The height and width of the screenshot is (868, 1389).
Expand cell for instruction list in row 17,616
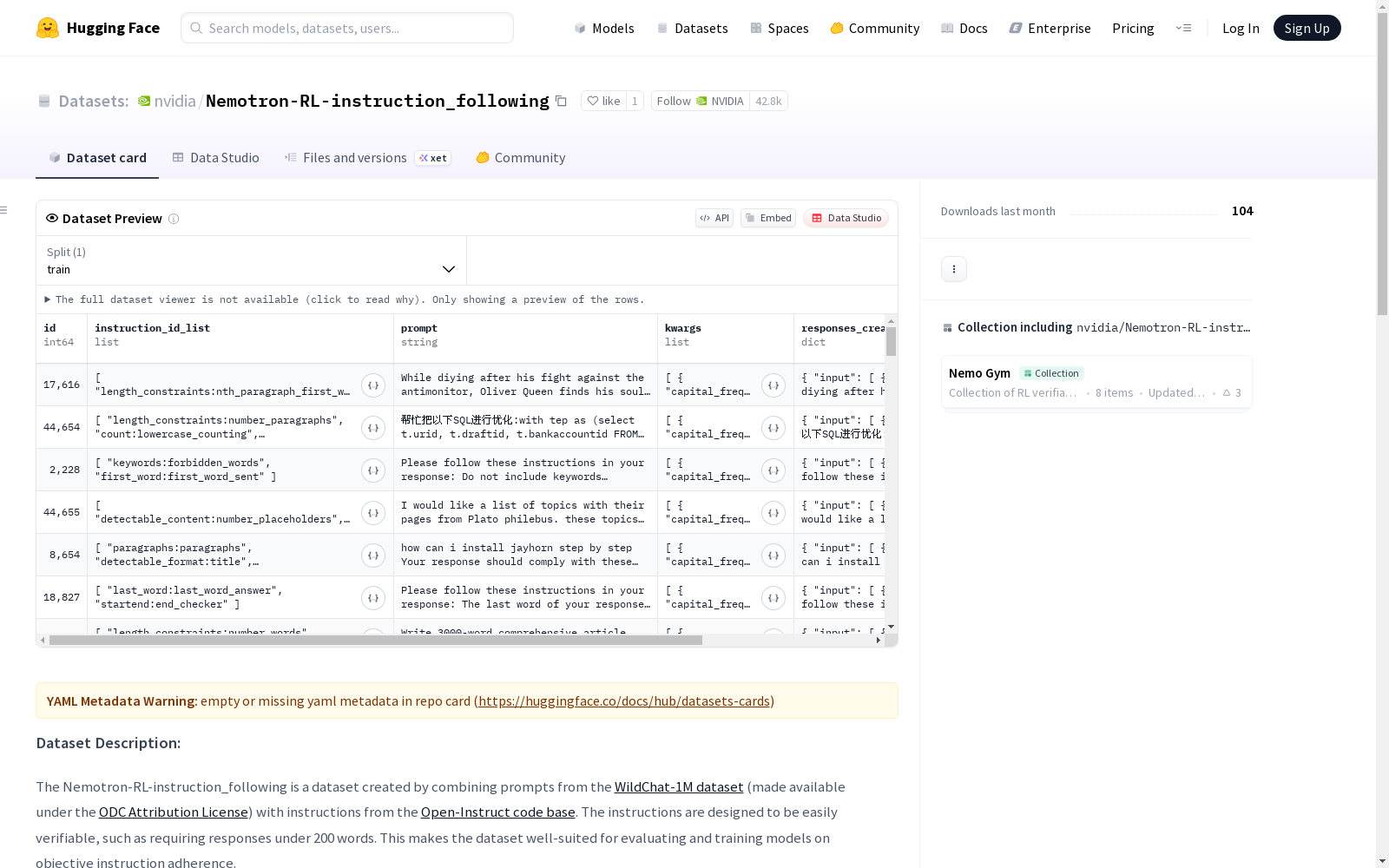373,385
